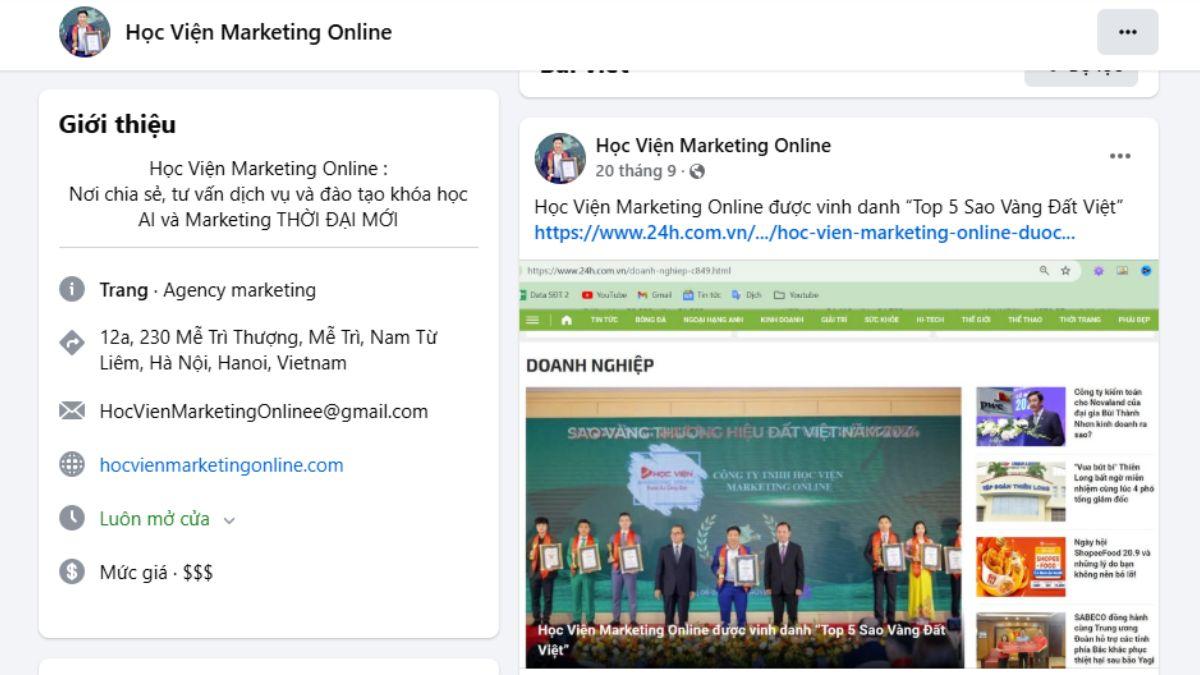The width and height of the screenshot is (1200, 675).
Task: Select BÓNG ĐÁ in the green nav bar
Action: pos(650,320)
